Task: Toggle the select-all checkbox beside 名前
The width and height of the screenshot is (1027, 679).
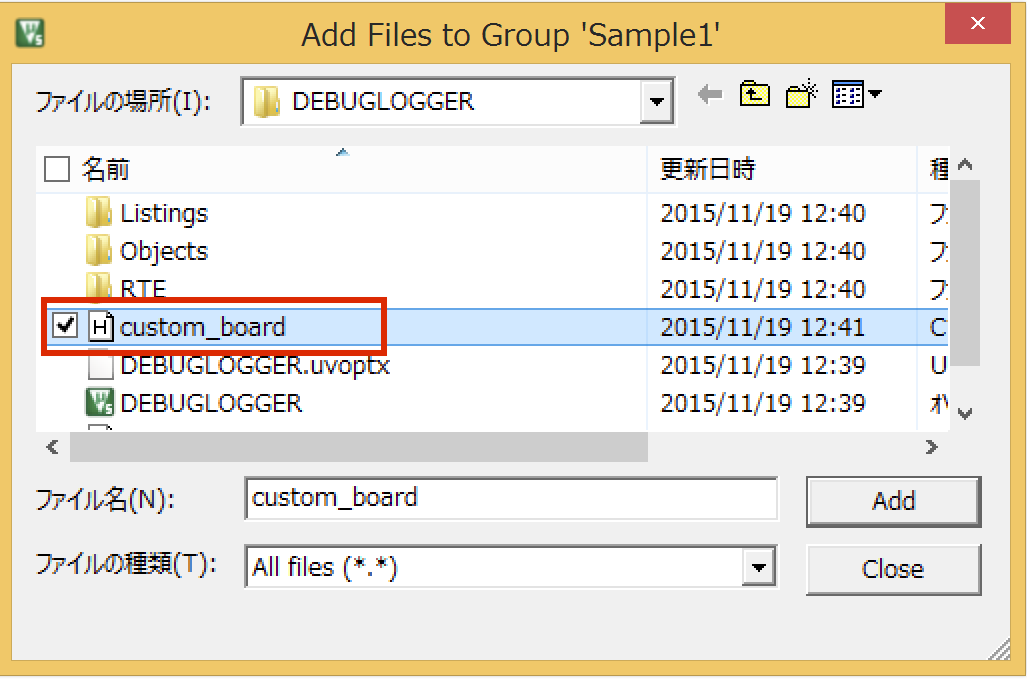Action: (x=57, y=170)
